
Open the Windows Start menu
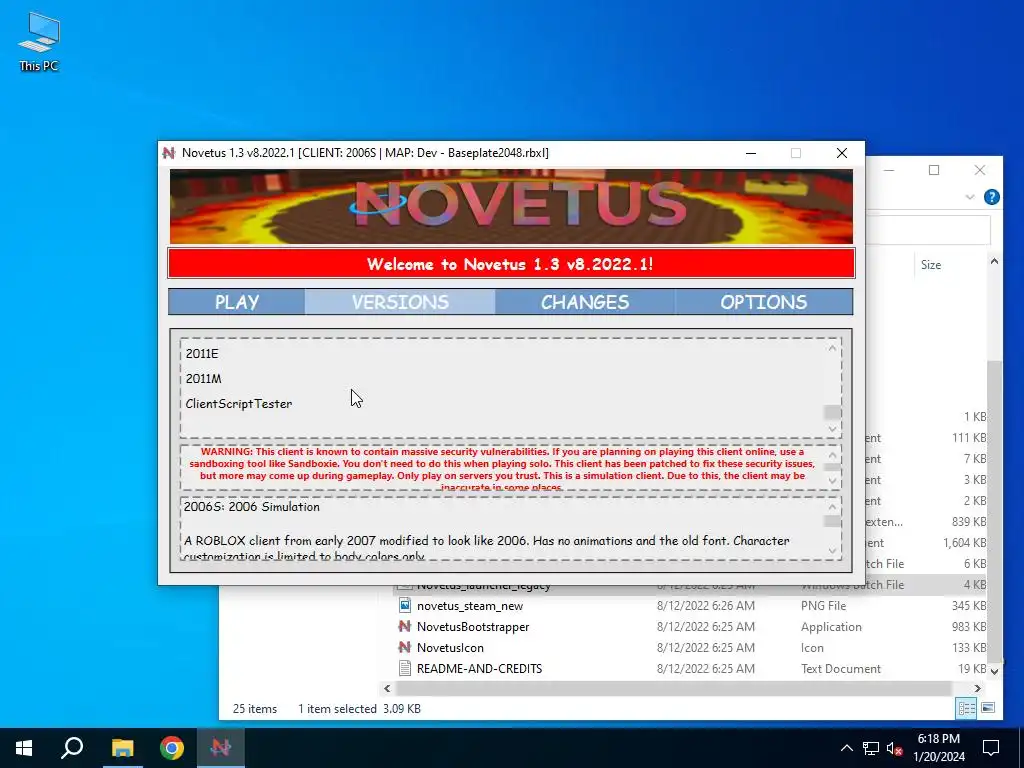tap(24, 748)
